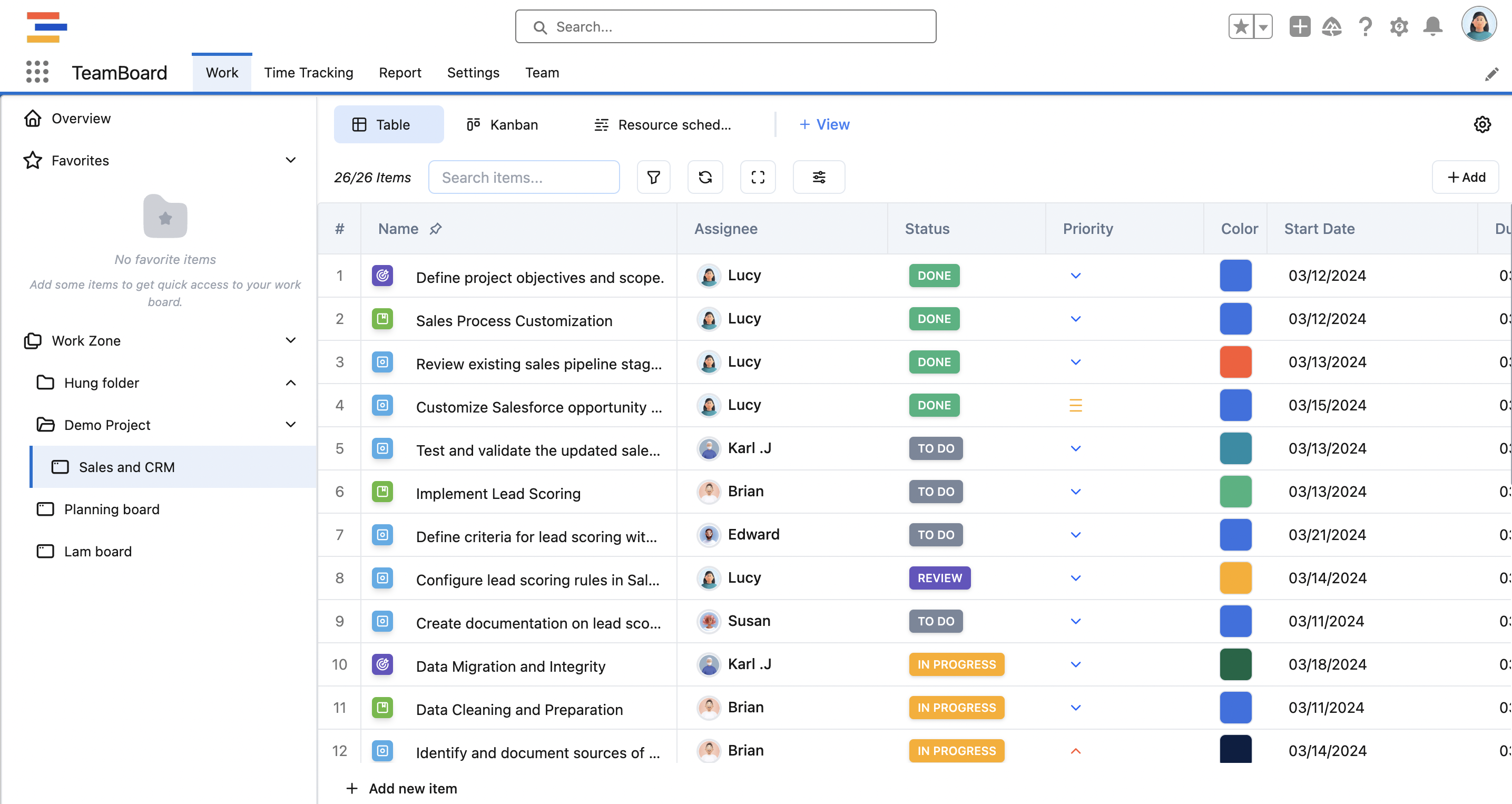Collapse the Demo Project folder chevron
The width and height of the screenshot is (1512, 804).
pyautogui.click(x=290, y=424)
